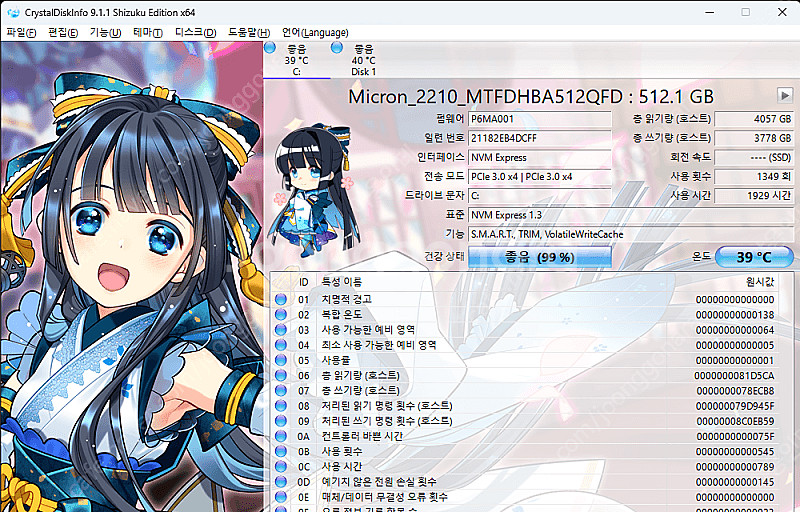Click status orb for 03 사용 가능한 예비 영역

coord(281,330)
